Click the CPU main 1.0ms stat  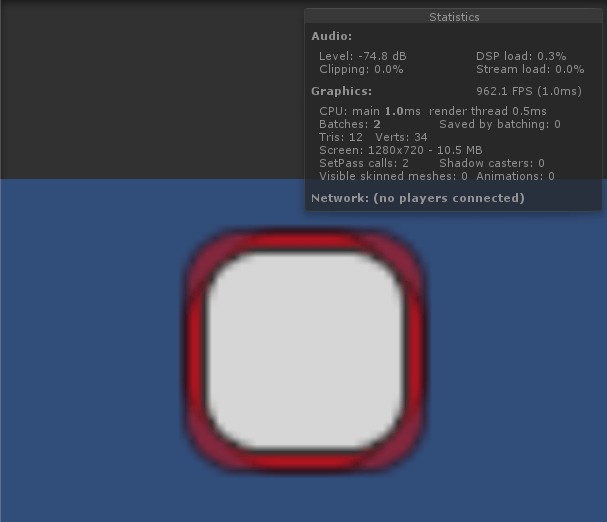coord(370,111)
